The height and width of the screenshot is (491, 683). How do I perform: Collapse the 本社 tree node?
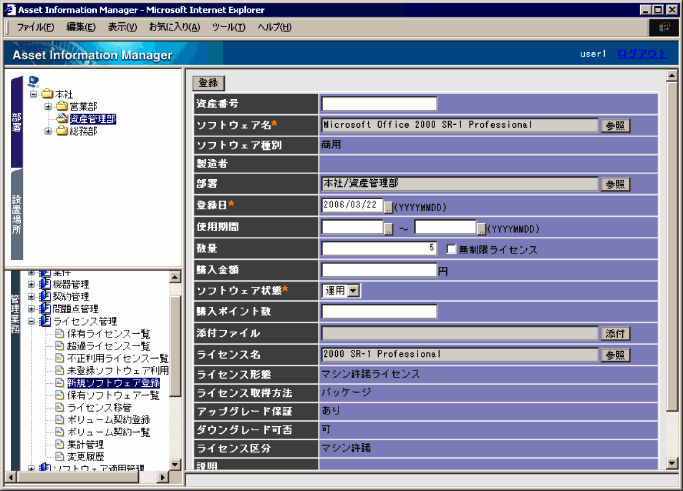pyautogui.click(x=33, y=94)
